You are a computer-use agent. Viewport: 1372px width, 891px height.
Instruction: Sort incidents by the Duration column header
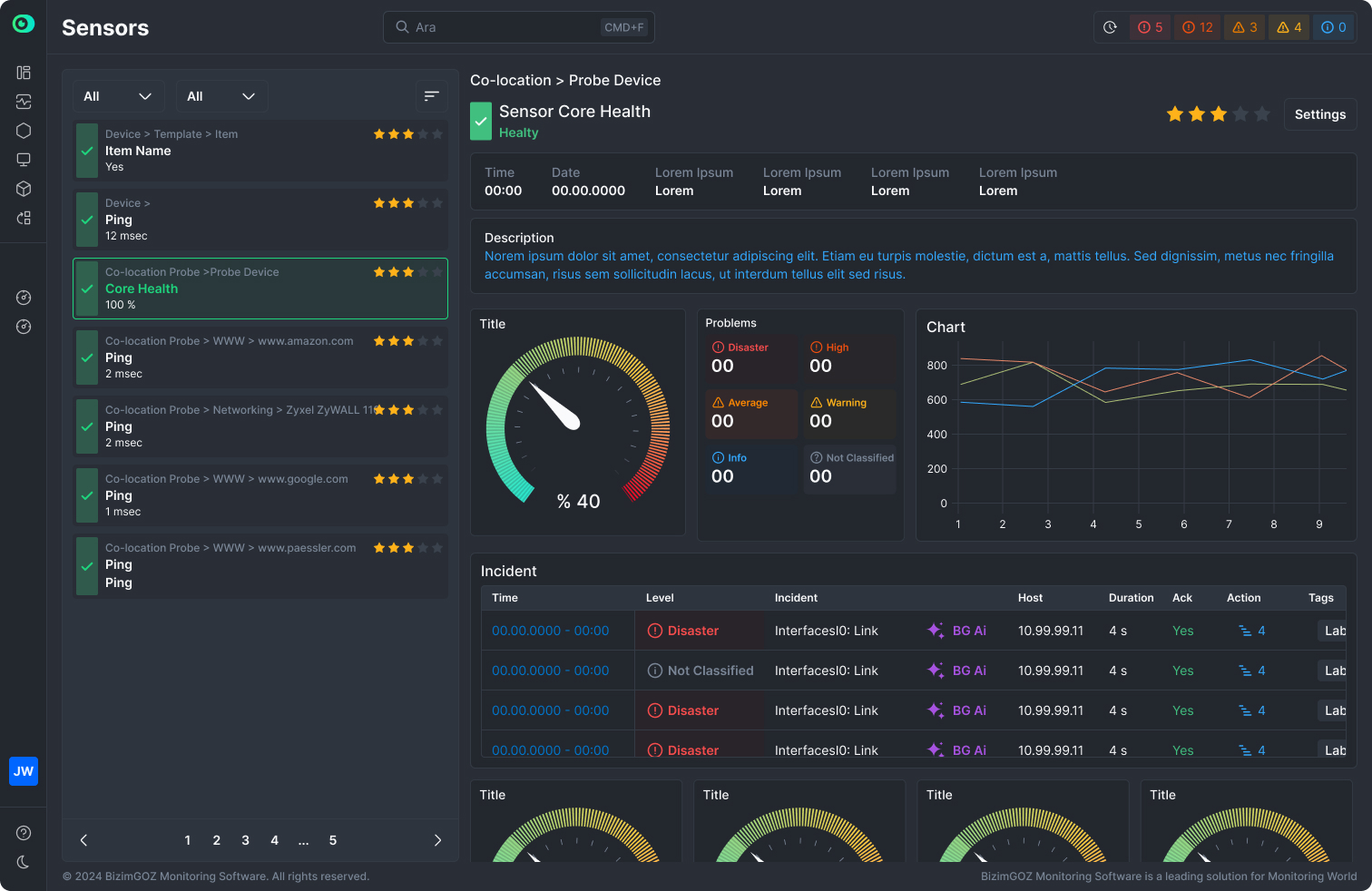(x=1132, y=598)
